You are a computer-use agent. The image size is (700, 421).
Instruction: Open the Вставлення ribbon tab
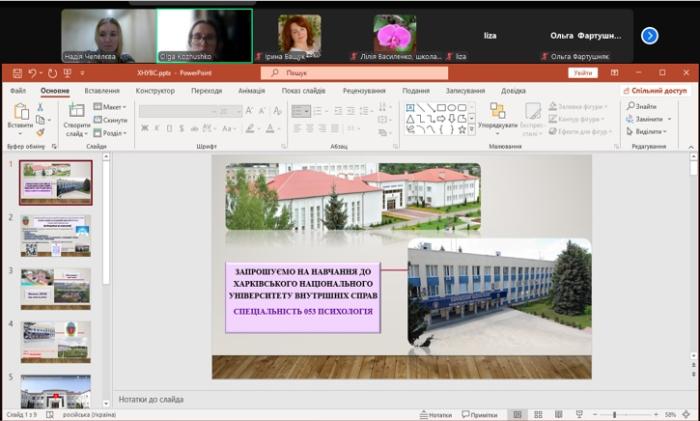[x=102, y=90]
